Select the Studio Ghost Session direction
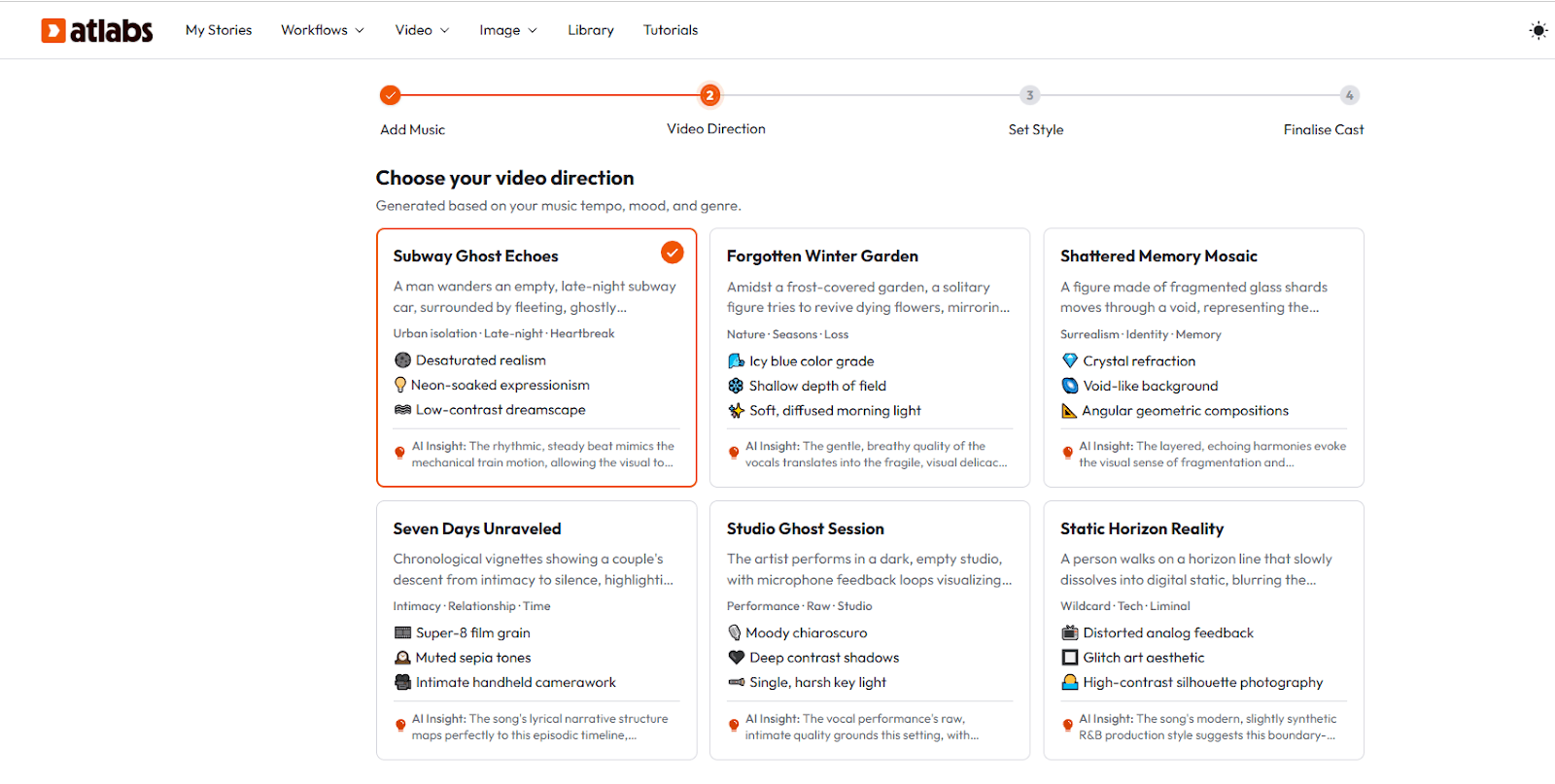The height and width of the screenshot is (784, 1555). tap(870, 630)
